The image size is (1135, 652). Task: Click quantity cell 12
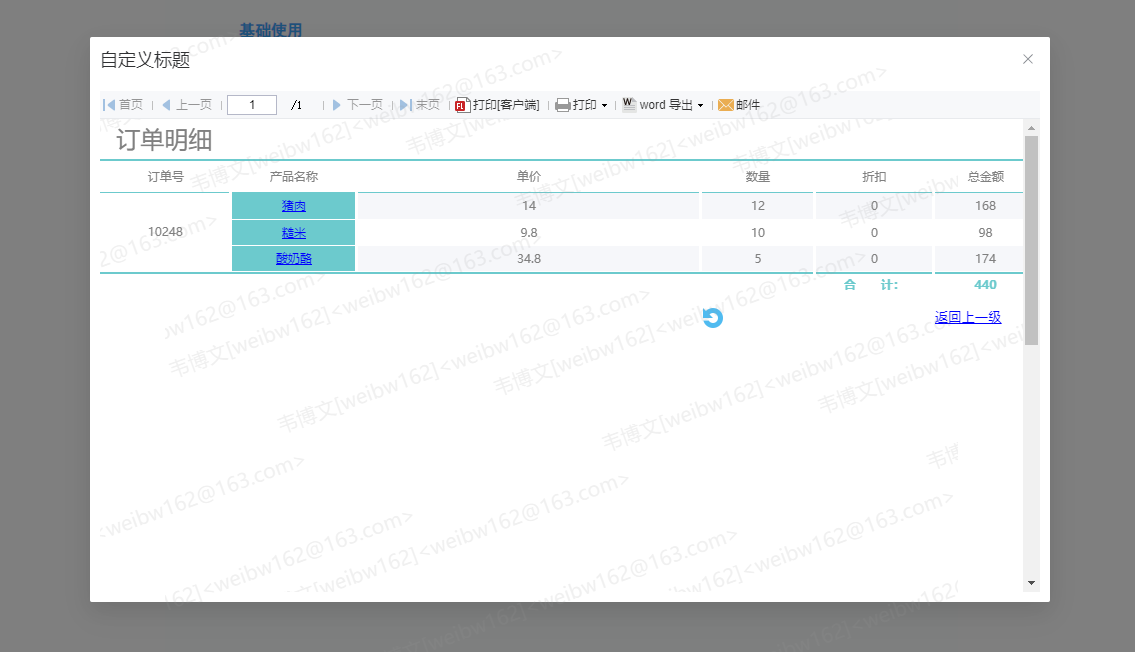pyautogui.click(x=758, y=206)
